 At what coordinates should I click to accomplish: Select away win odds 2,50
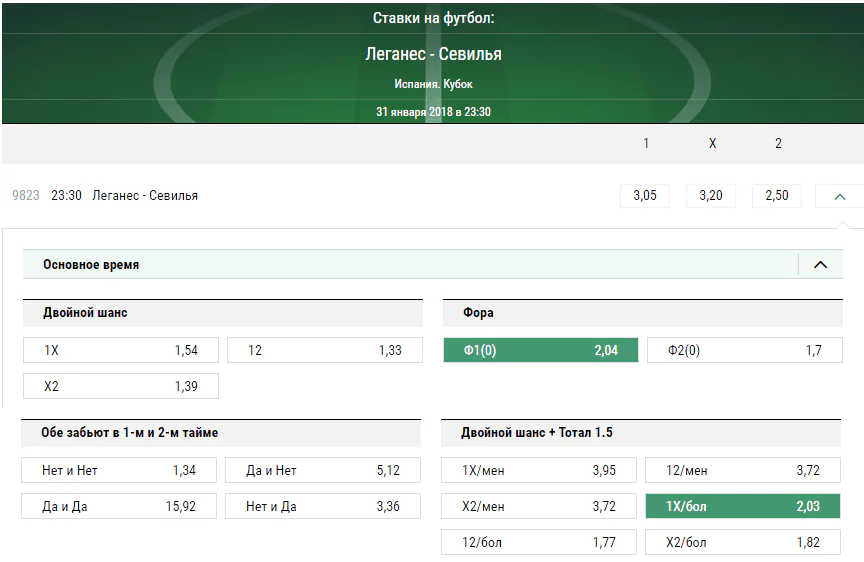(x=777, y=196)
